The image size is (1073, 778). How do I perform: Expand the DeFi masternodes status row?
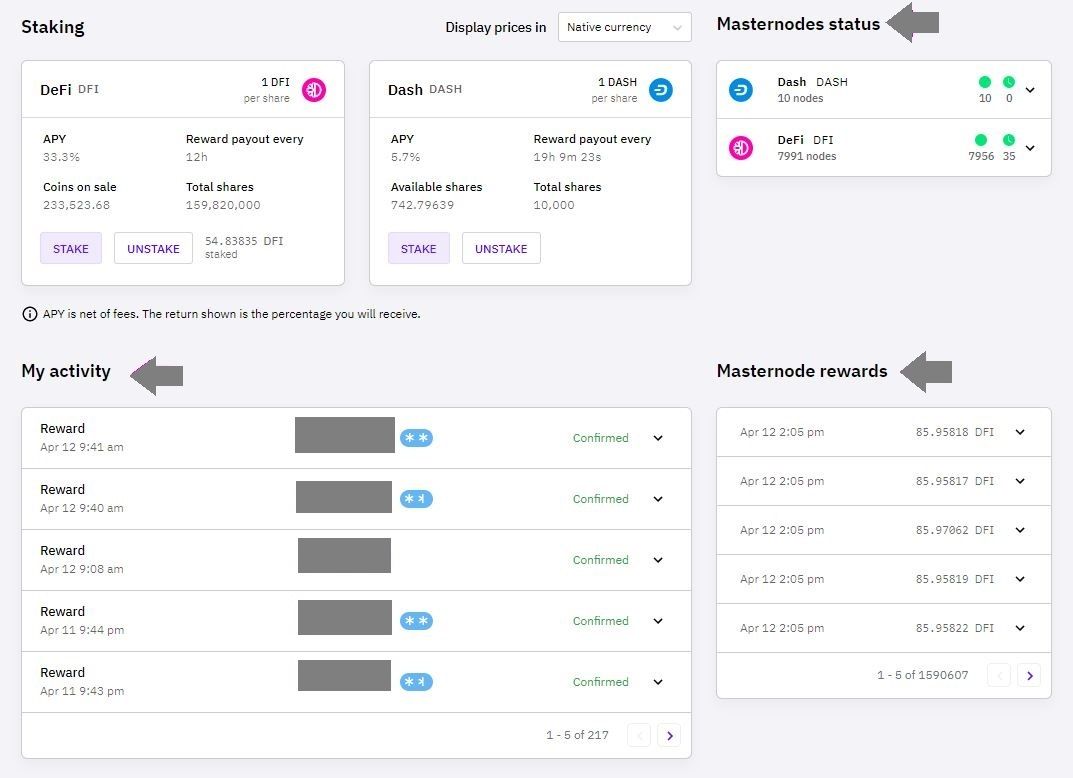(1030, 148)
